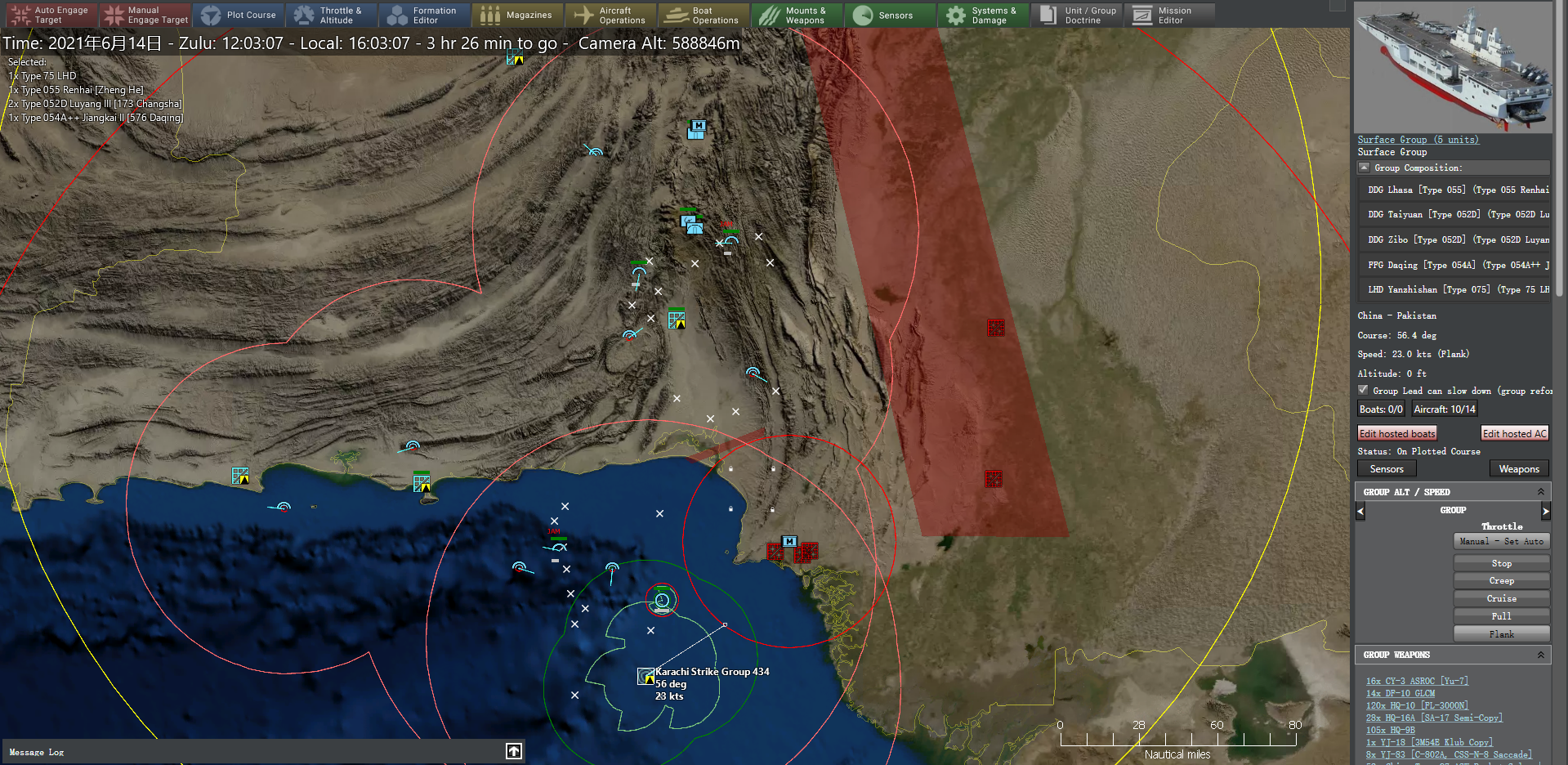The height and width of the screenshot is (765, 1568).
Task: Select DDG Lhasa in Group Composition
Action: [1454, 190]
